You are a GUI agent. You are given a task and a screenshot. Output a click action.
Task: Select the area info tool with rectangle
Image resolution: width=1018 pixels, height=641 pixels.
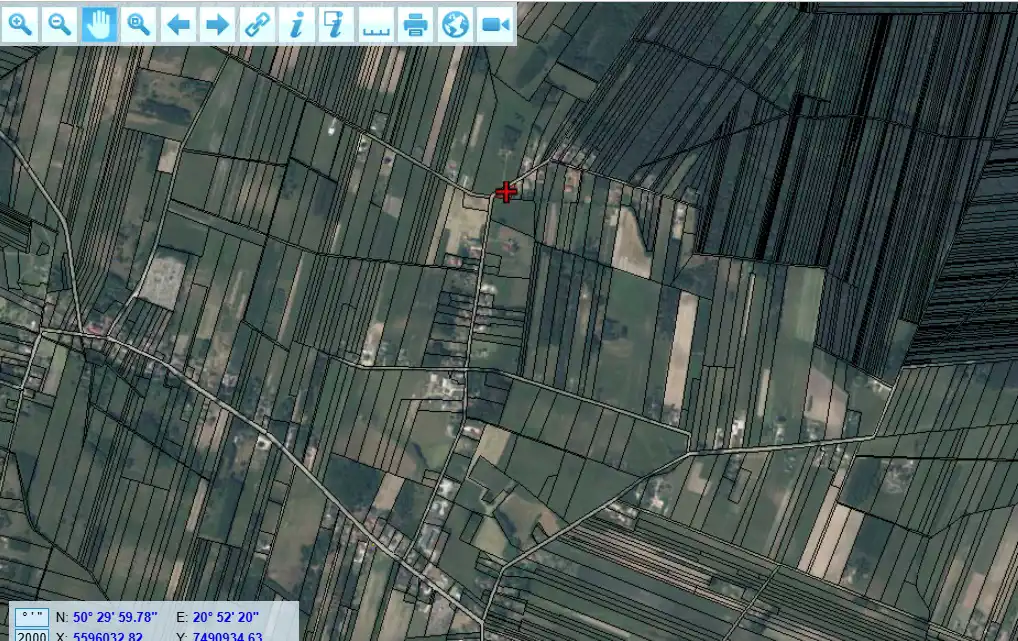pos(336,25)
